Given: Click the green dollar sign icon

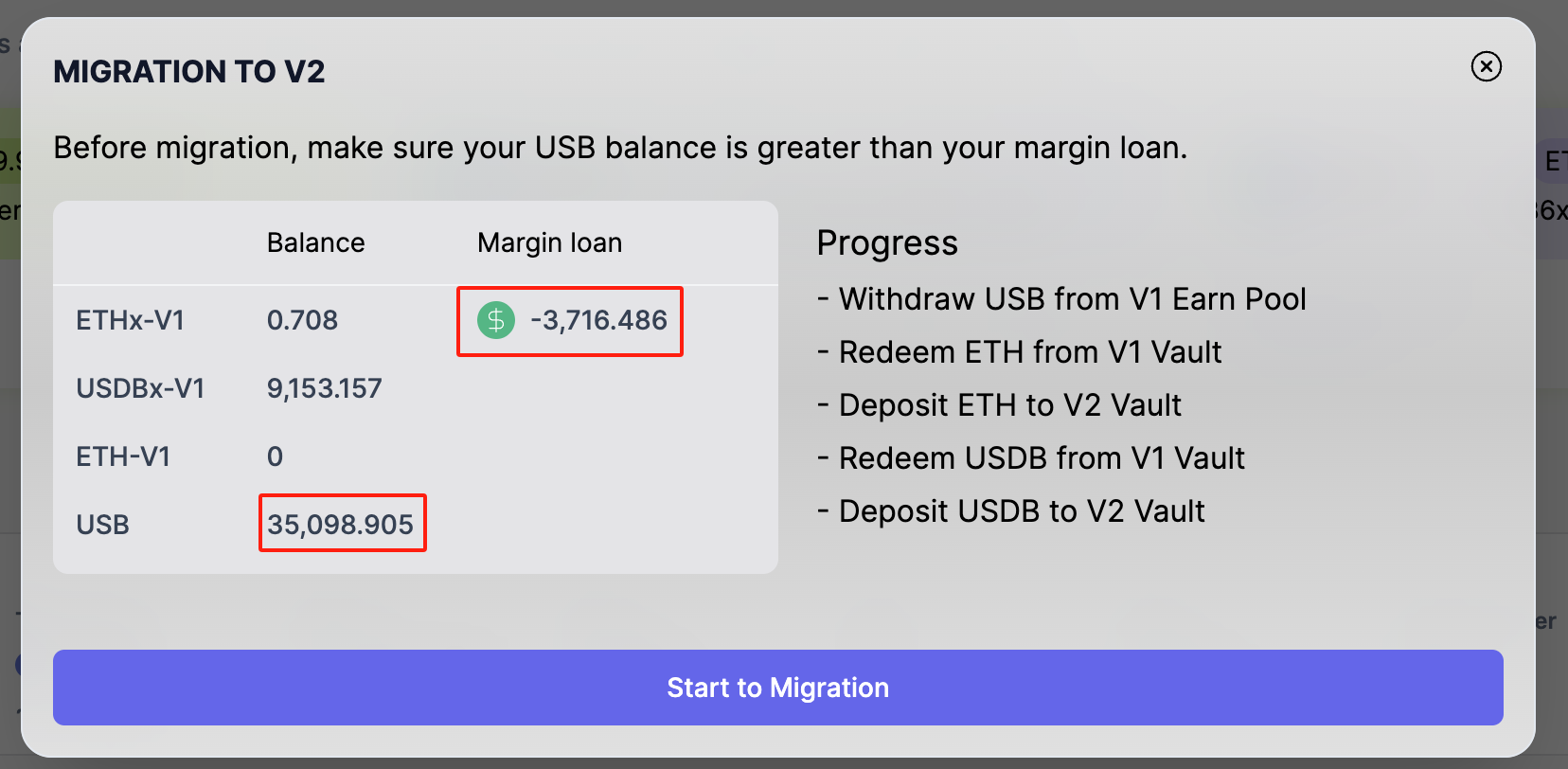Looking at the screenshot, I should 496,320.
